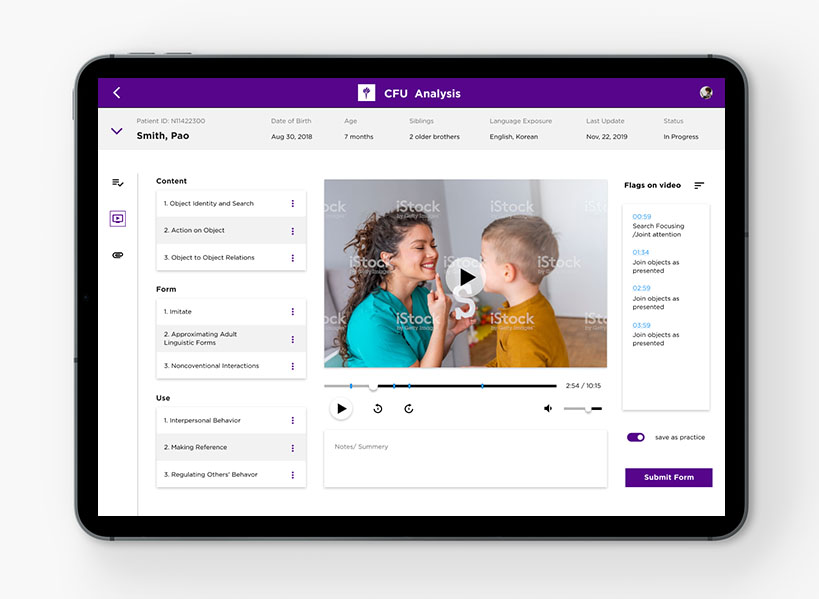The height and width of the screenshot is (599, 819).
Task: Open the checklist view in sidebar
Action: pos(118,183)
